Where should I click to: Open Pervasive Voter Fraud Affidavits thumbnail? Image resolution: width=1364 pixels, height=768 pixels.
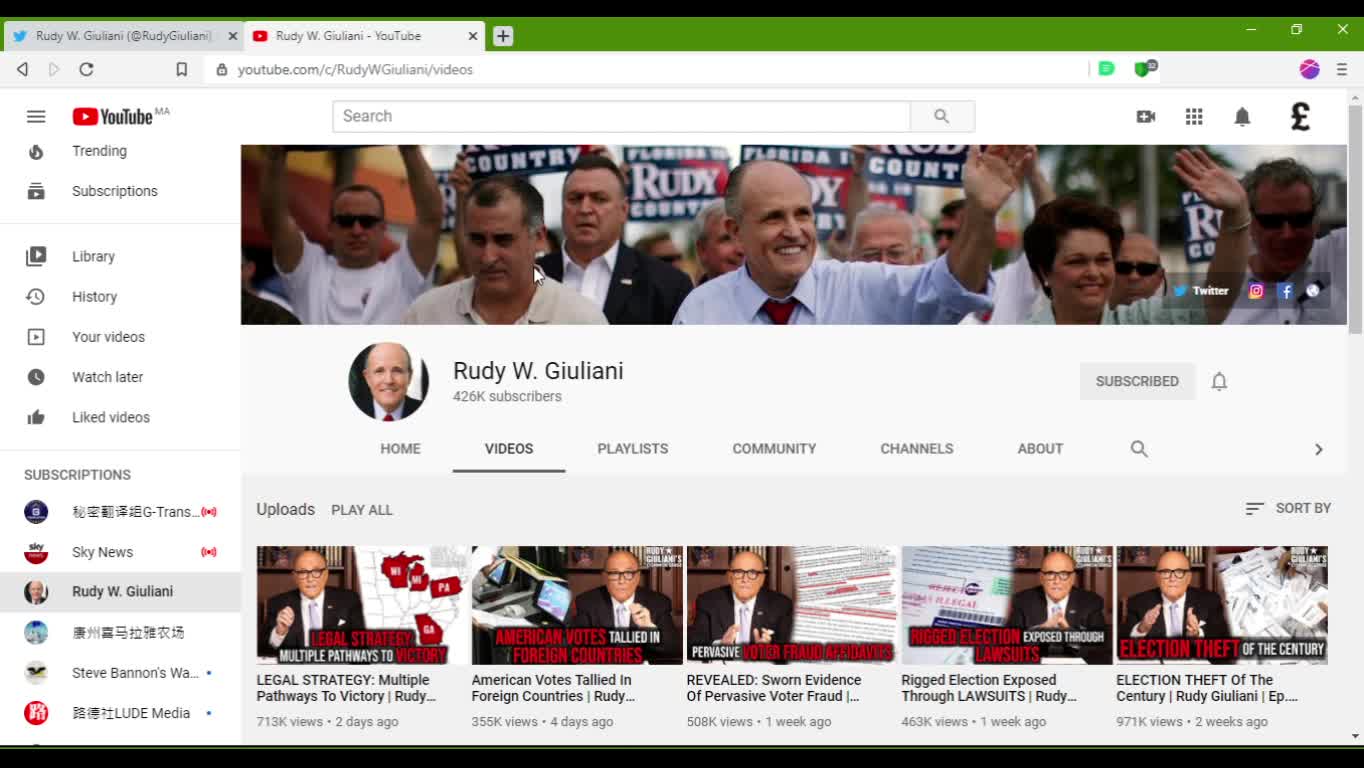(792, 605)
